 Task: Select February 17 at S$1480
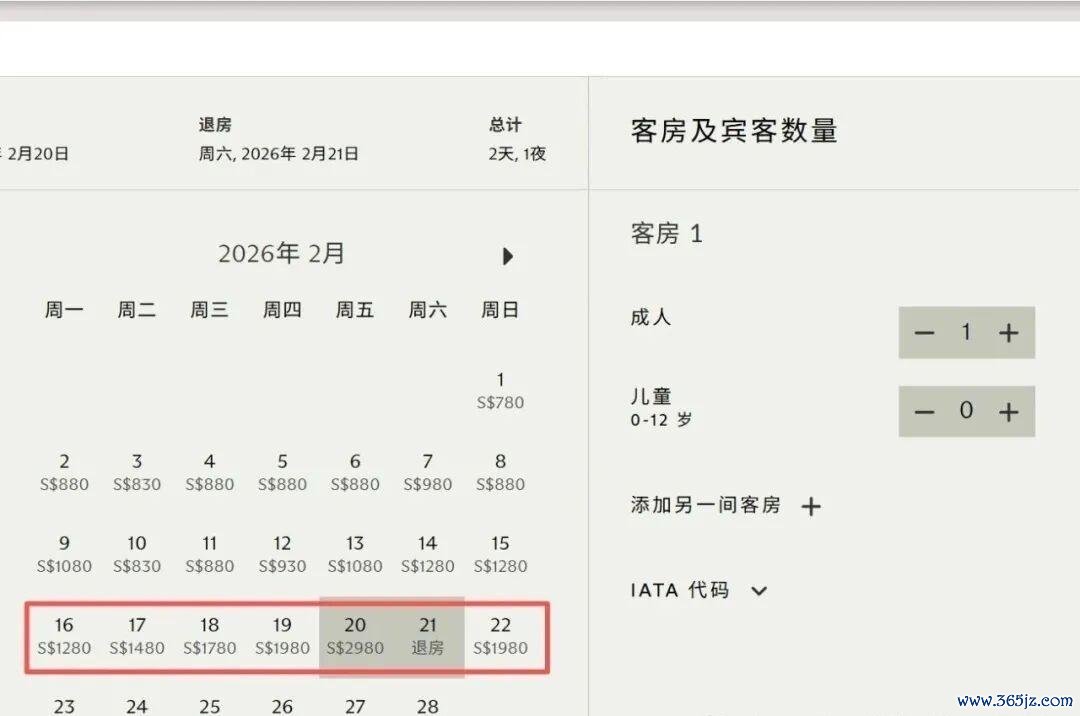[137, 636]
